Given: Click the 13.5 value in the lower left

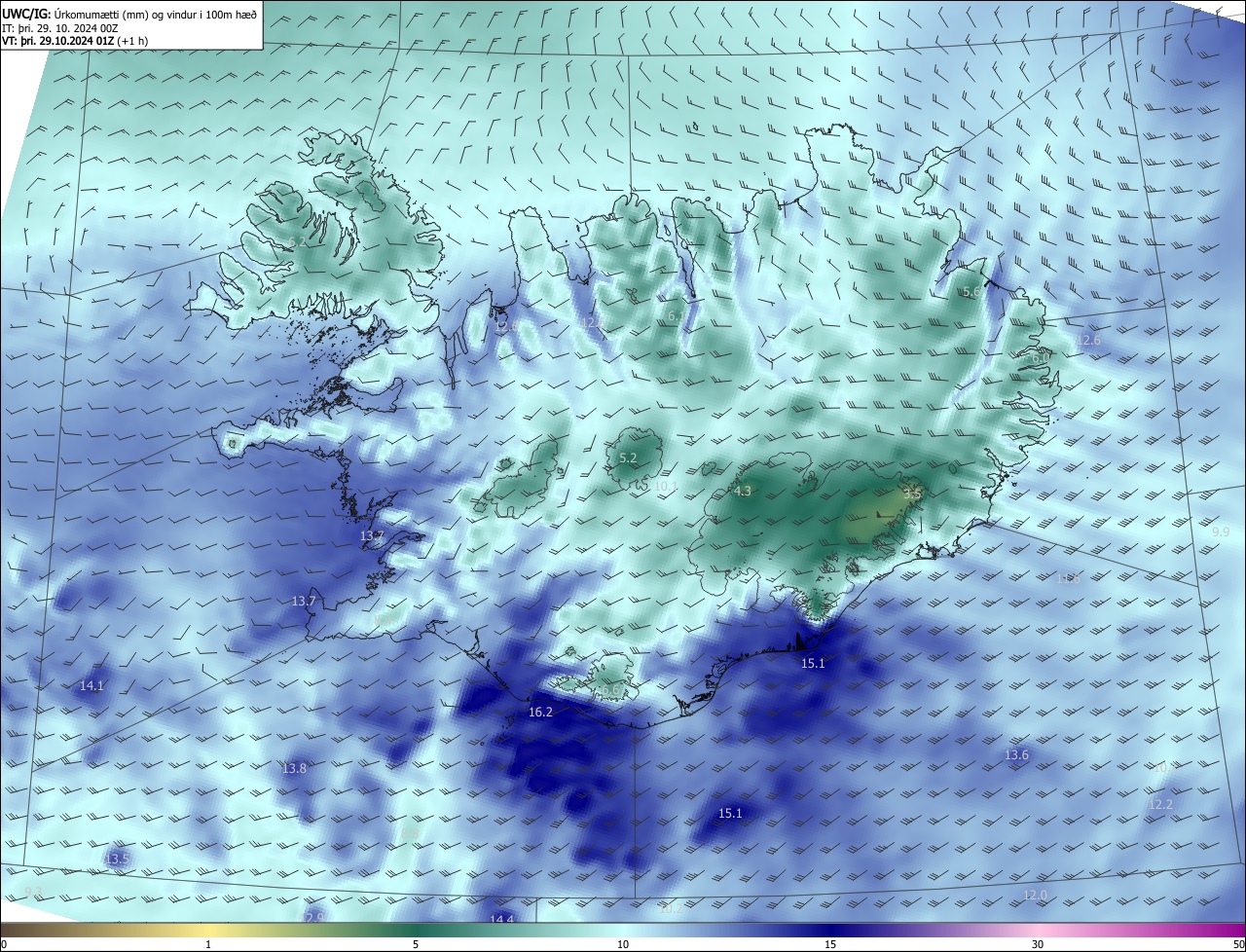Looking at the screenshot, I should [x=117, y=859].
